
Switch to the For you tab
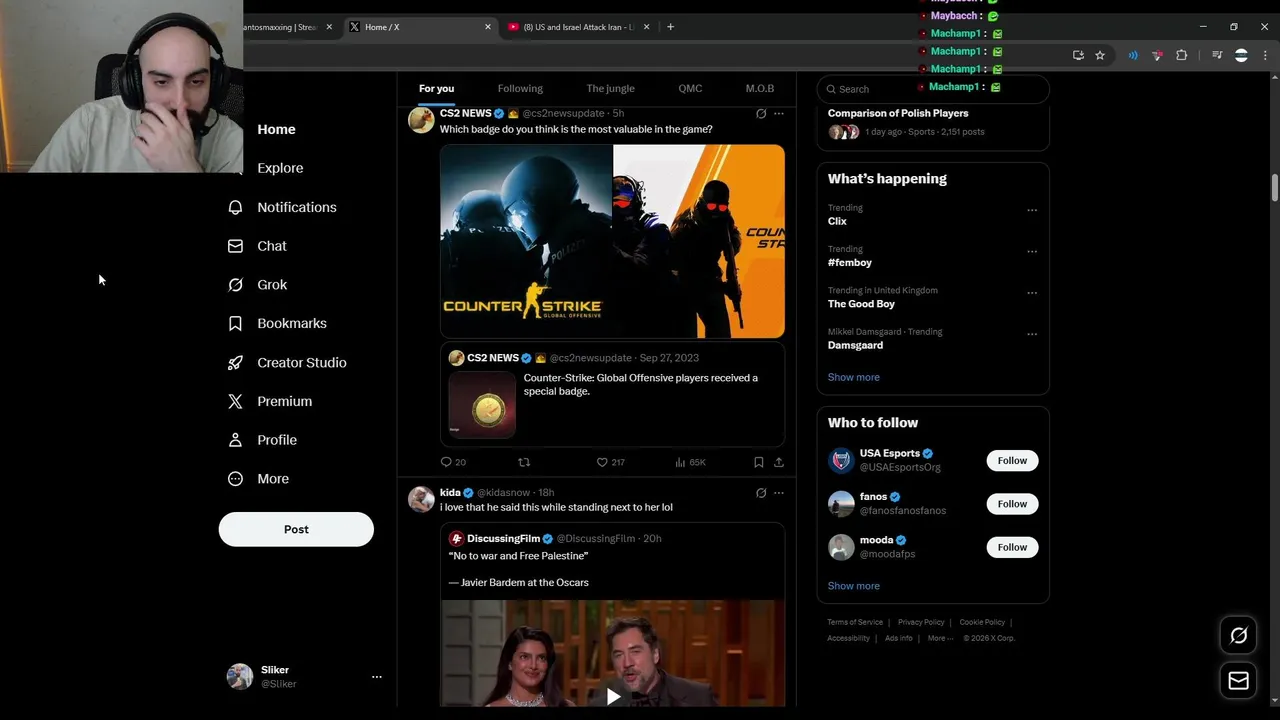pos(436,89)
